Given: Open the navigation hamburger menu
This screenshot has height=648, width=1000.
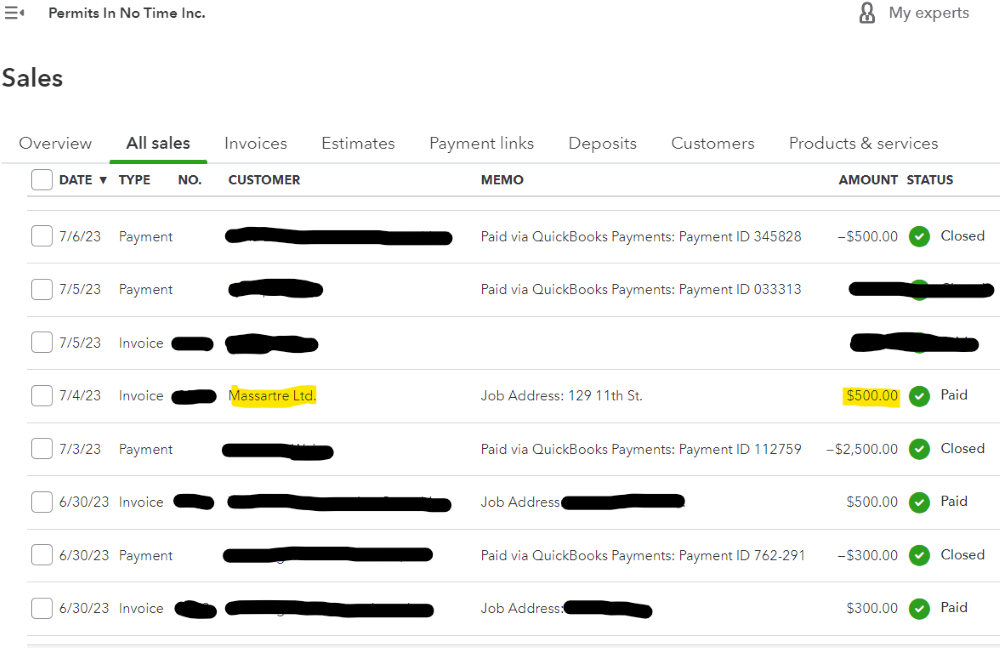Looking at the screenshot, I should pyautogui.click(x=14, y=13).
